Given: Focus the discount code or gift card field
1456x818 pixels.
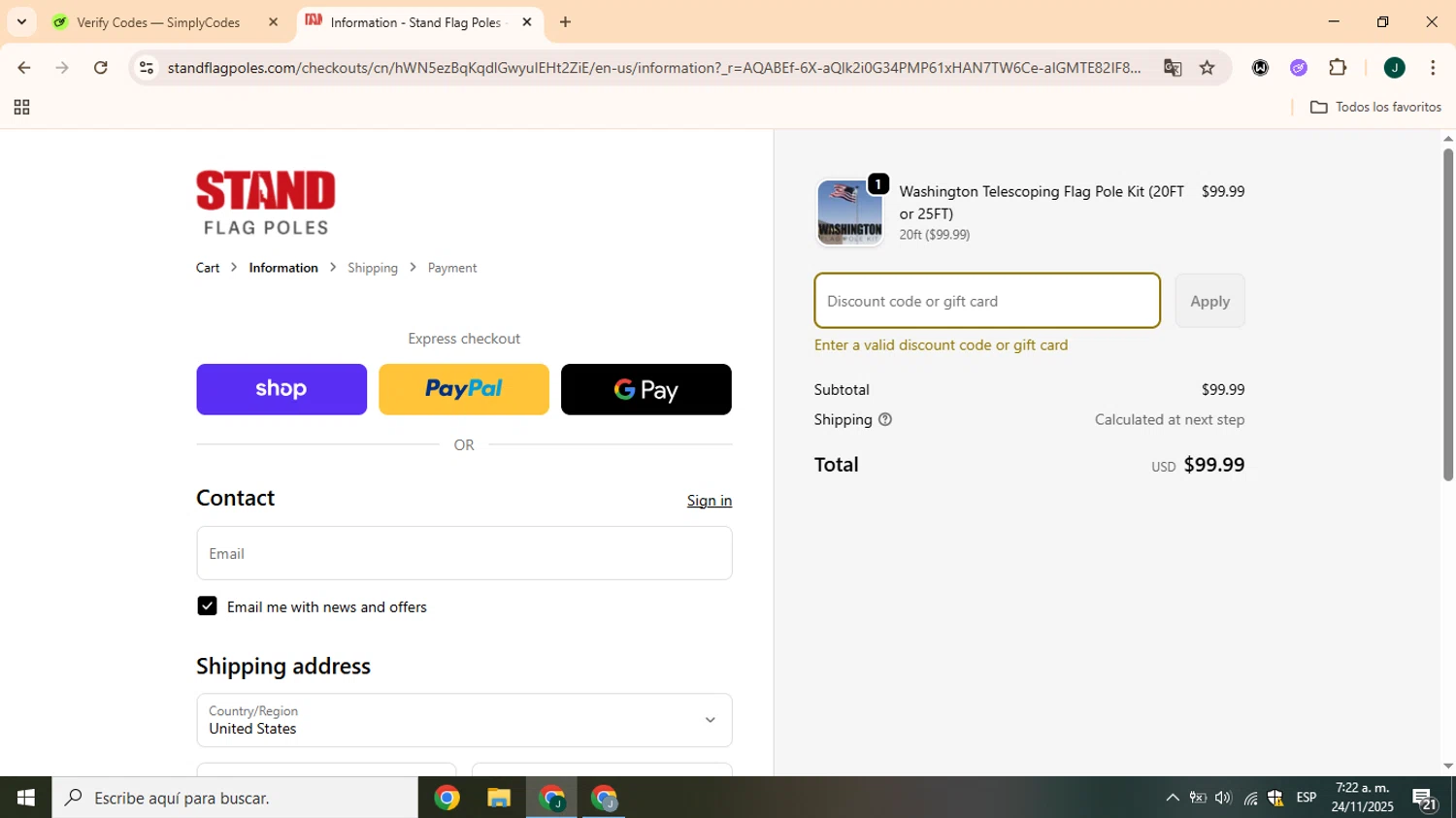Looking at the screenshot, I should coord(987,301).
